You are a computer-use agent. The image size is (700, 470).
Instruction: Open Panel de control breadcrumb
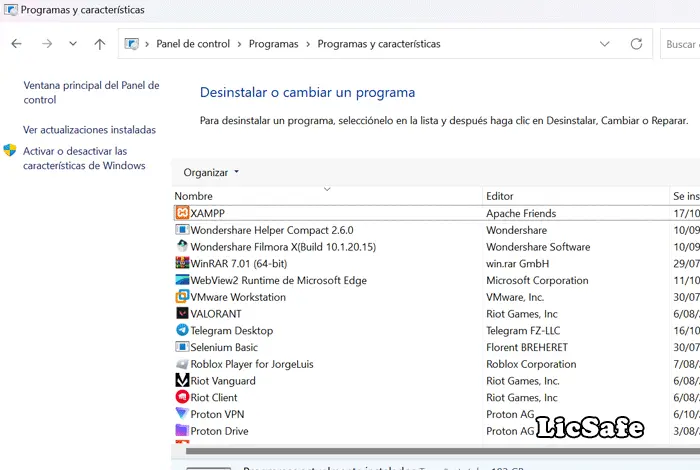[193, 44]
